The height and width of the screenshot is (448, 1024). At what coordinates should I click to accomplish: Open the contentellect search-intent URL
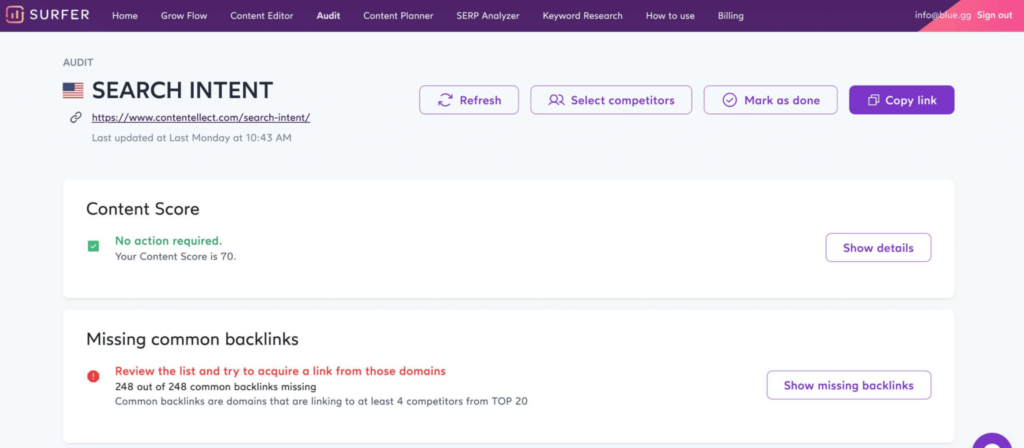(200, 118)
